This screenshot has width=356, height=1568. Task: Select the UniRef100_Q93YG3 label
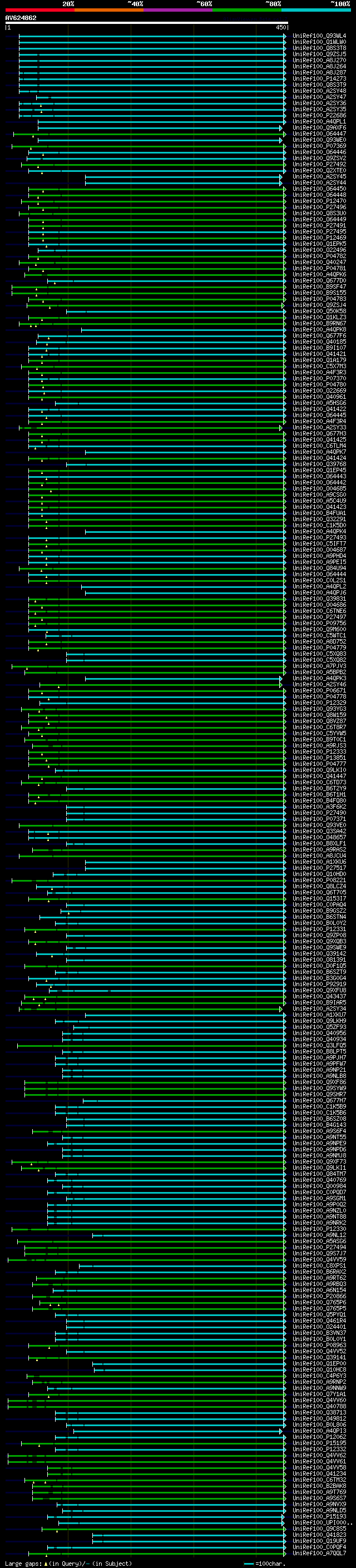tap(319, 709)
